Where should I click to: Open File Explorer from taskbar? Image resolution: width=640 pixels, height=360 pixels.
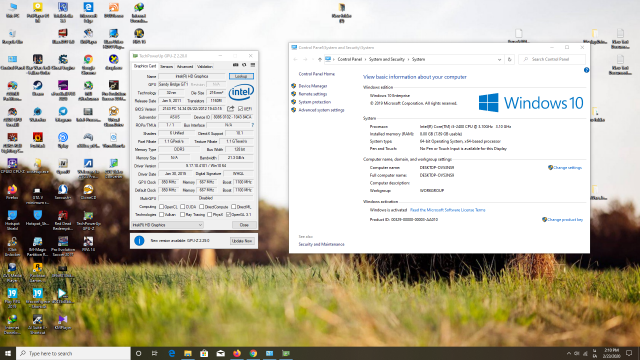(x=188, y=353)
